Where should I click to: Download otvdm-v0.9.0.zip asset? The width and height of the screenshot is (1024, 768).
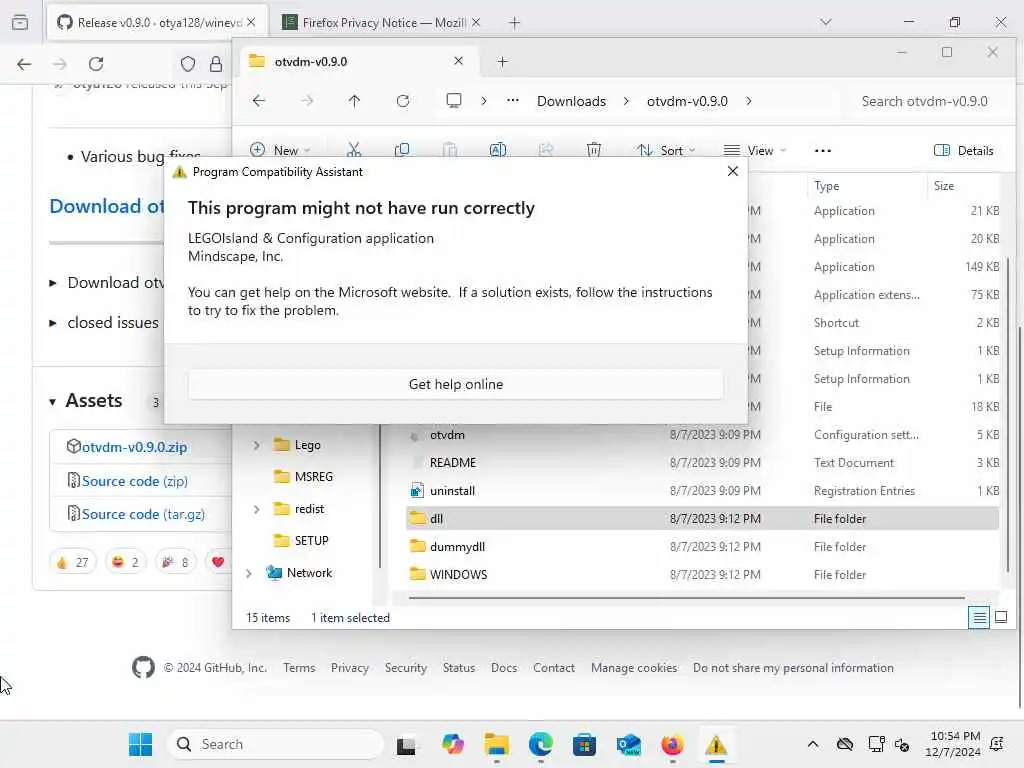tap(134, 447)
